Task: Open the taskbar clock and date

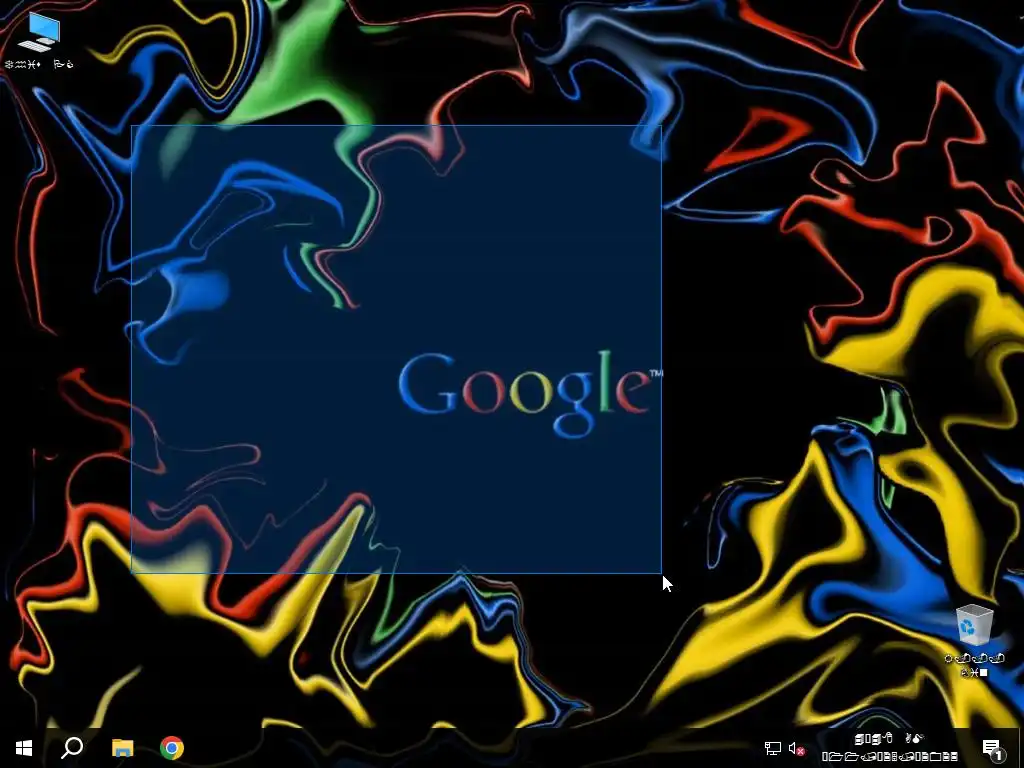Action: [x=889, y=748]
